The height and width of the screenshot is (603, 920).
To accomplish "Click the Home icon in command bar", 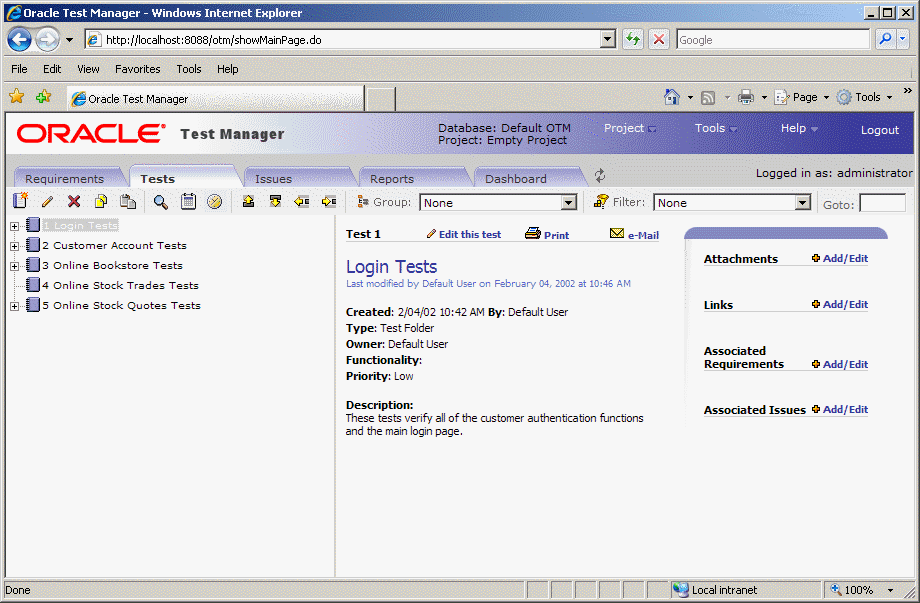I will [672, 97].
